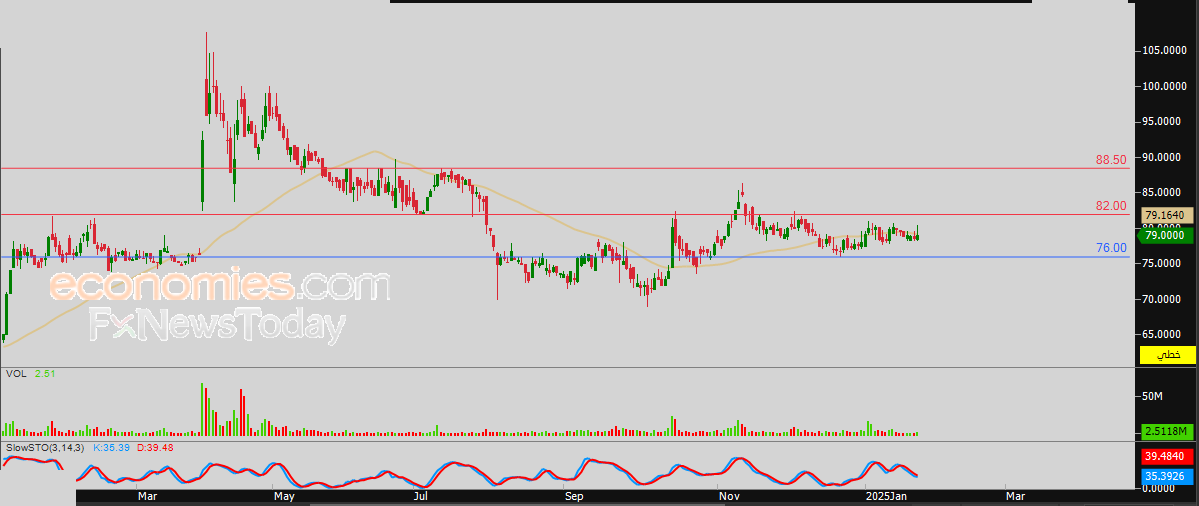1199x506 pixels.
Task: Click the VOL 2.51 indicator label
Action: (x=31, y=374)
